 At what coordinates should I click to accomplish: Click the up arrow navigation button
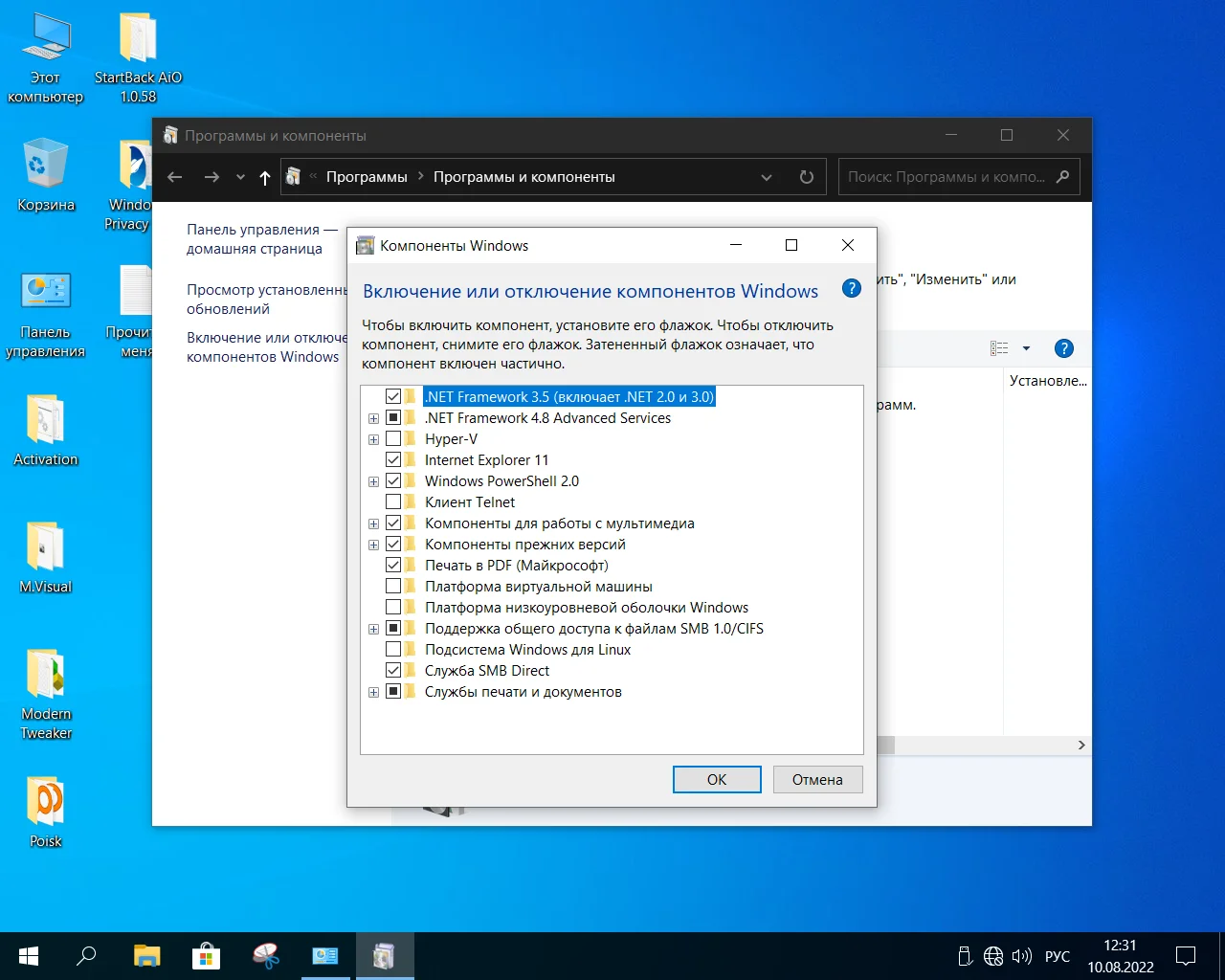click(265, 177)
